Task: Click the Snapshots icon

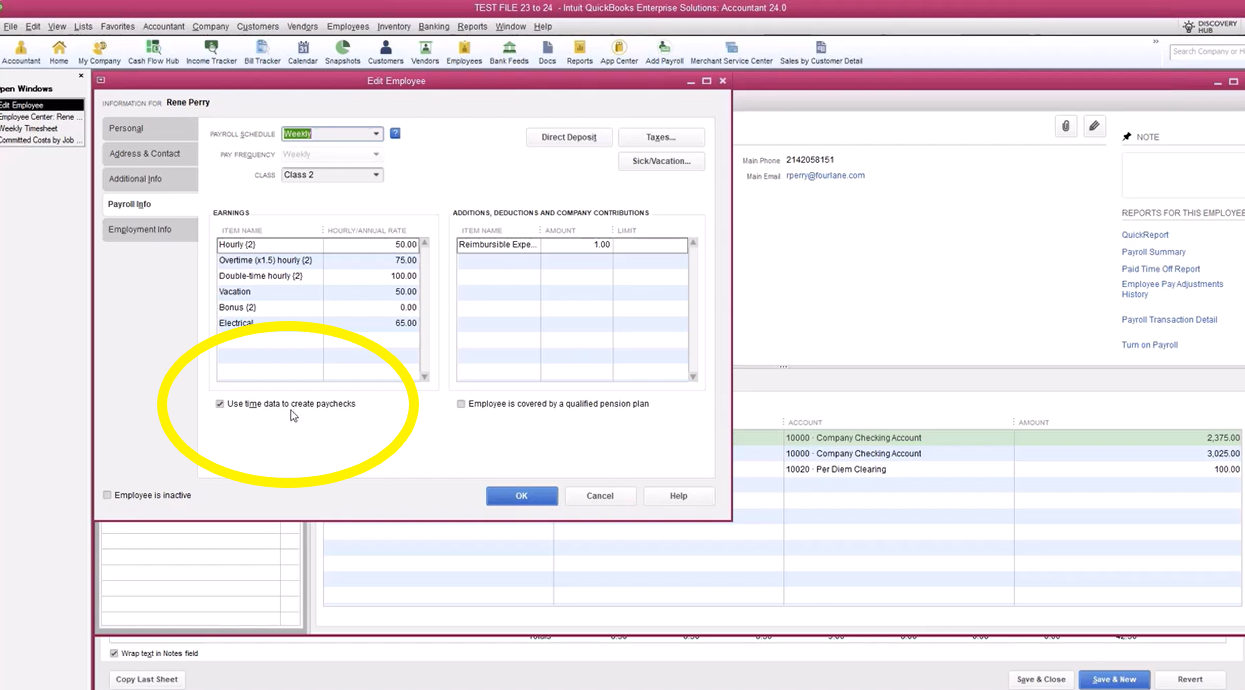Action: [342, 52]
